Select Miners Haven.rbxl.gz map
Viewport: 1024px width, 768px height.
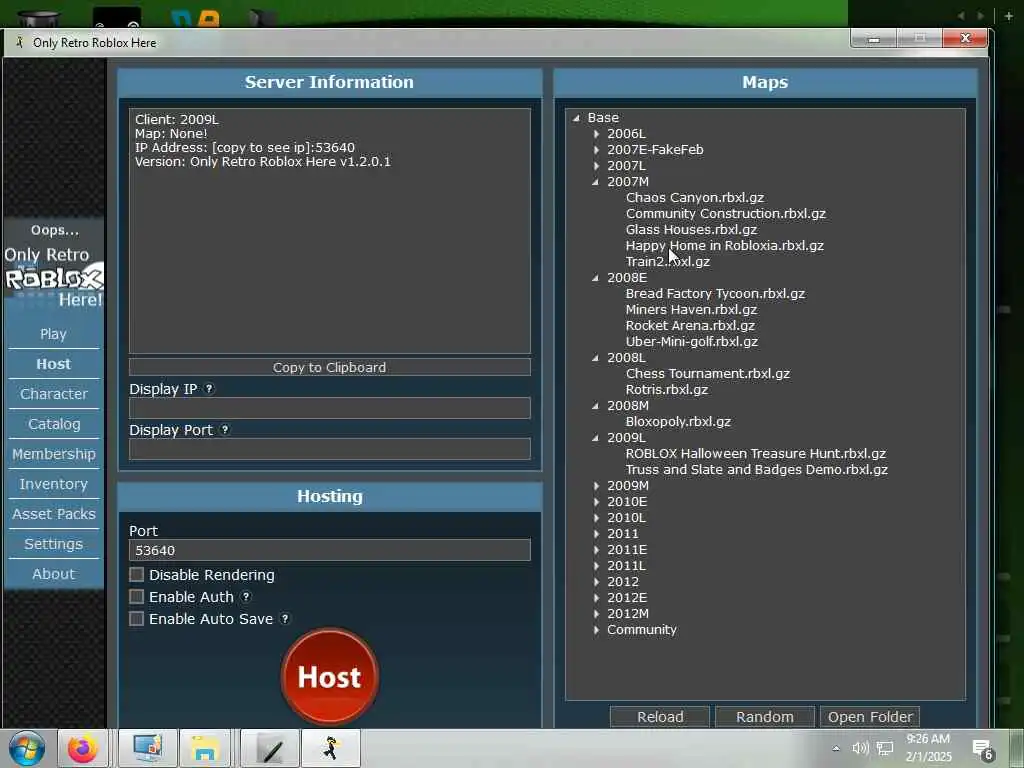(x=691, y=310)
